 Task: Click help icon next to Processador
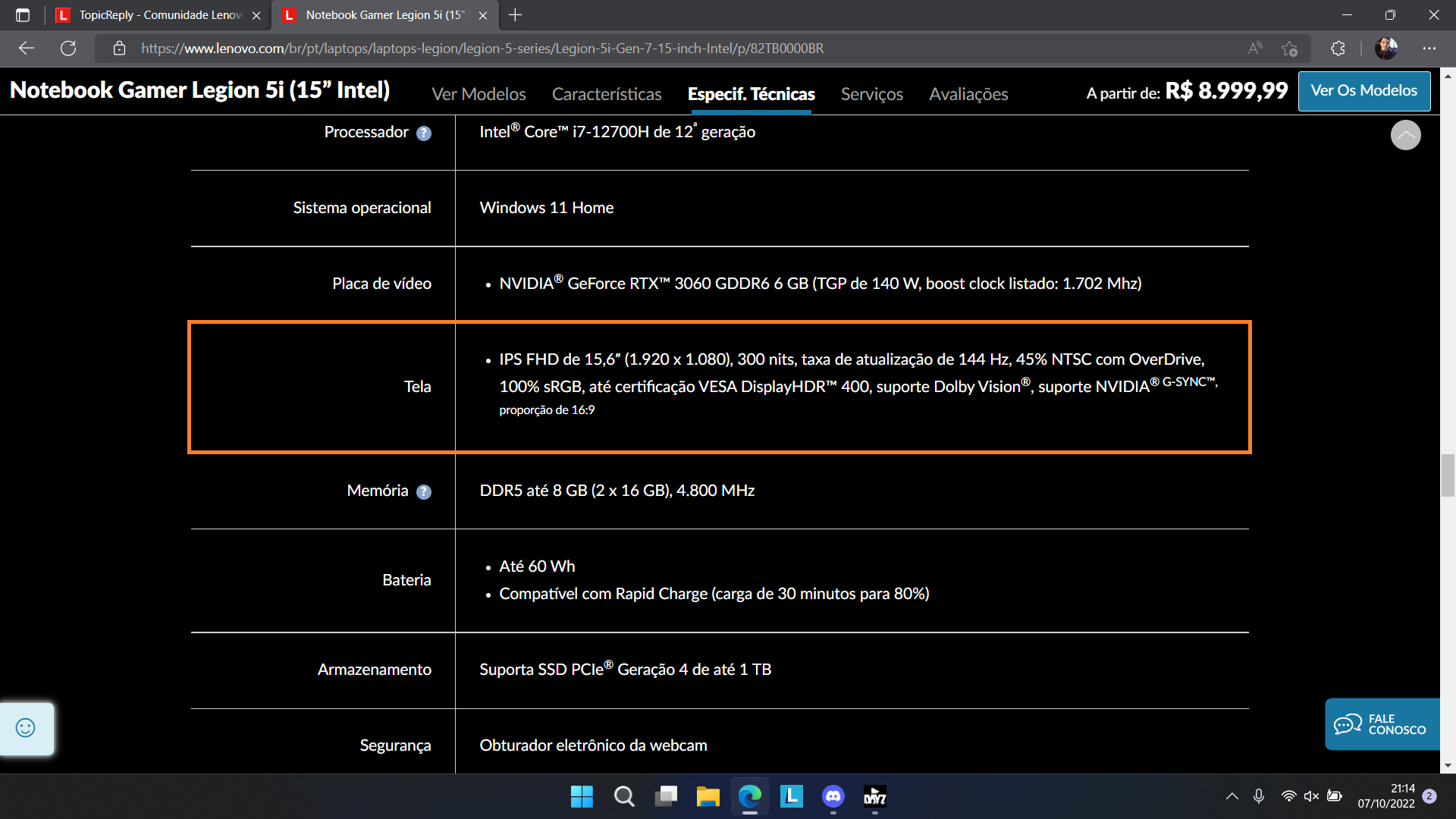pyautogui.click(x=424, y=133)
